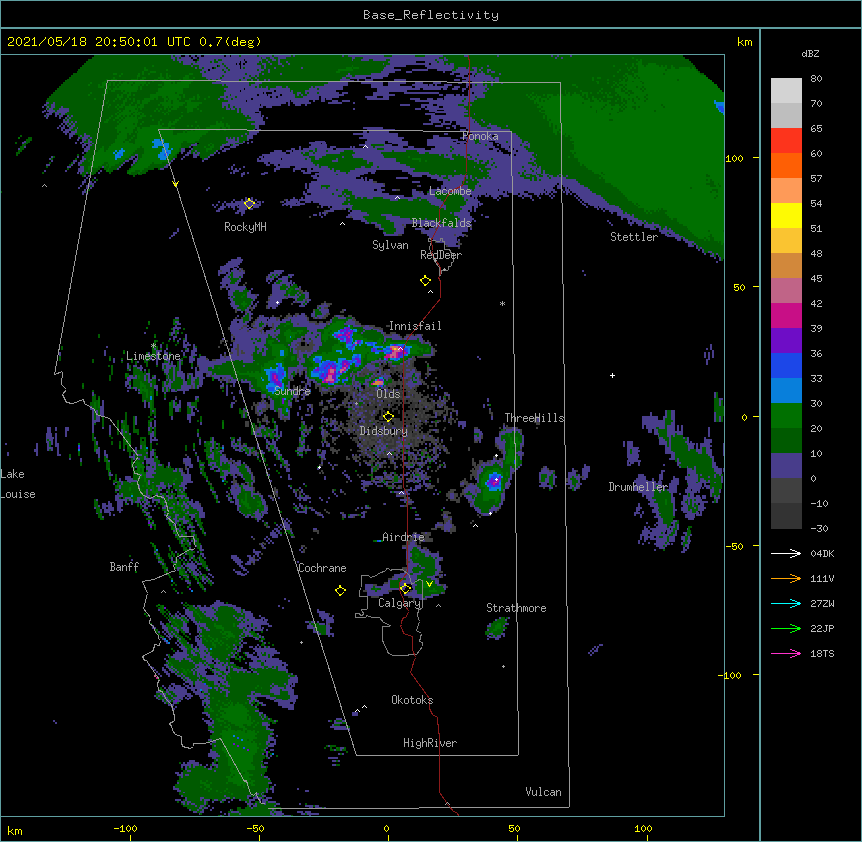
Task: Click the yellow diamond marker south of RedDeer
Action: click(425, 281)
